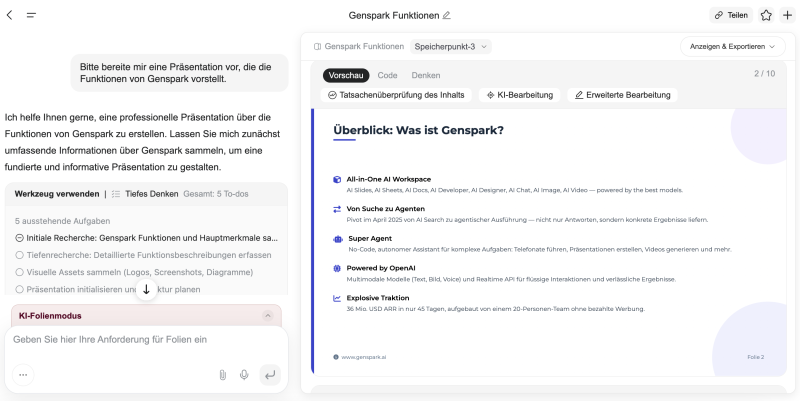Click the paperclip attachment icon
The height and width of the screenshot is (401, 800).
[x=222, y=375]
